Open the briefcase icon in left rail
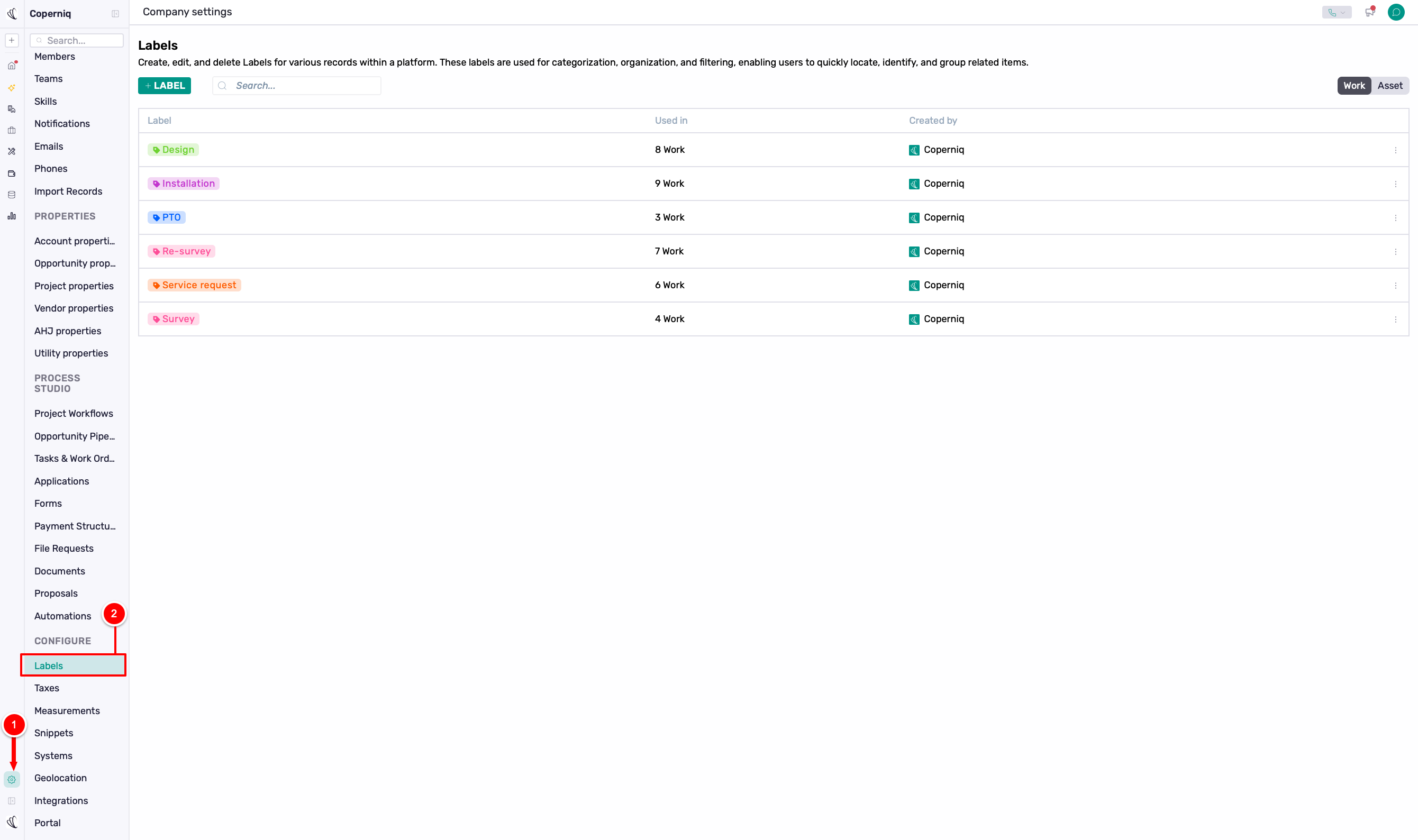The height and width of the screenshot is (840, 1418). 11,131
